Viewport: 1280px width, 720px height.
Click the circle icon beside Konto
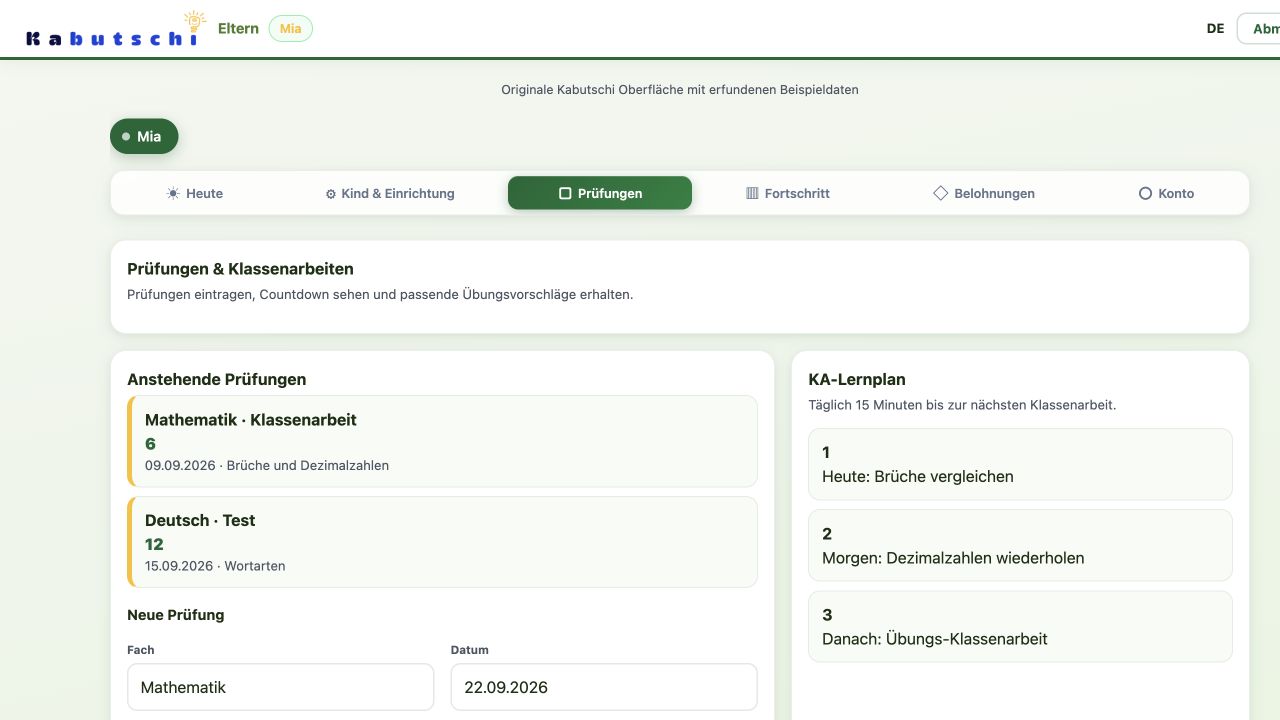coord(1146,194)
